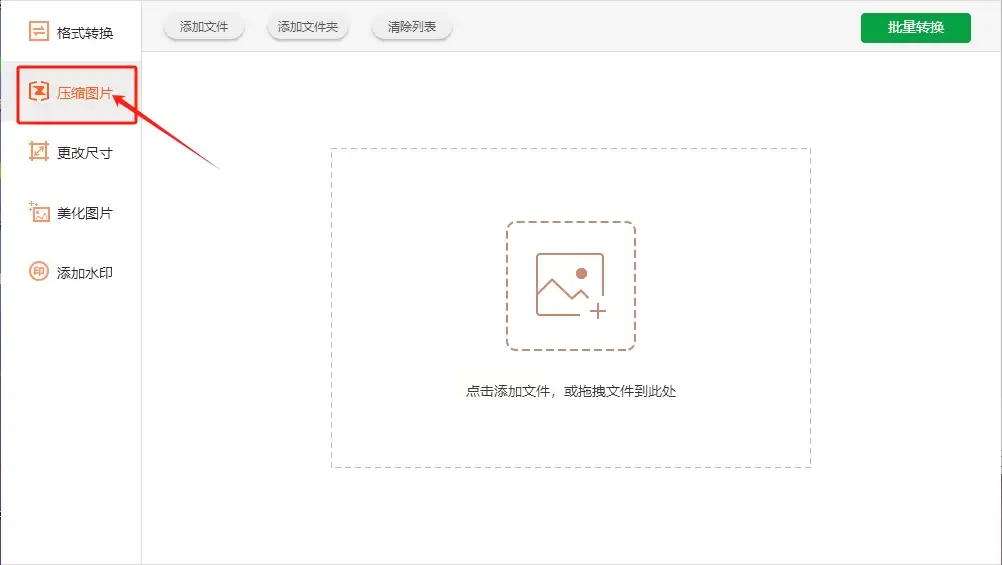Click the 格式转换 sidebar icon
The image size is (1002, 565).
(x=38, y=31)
